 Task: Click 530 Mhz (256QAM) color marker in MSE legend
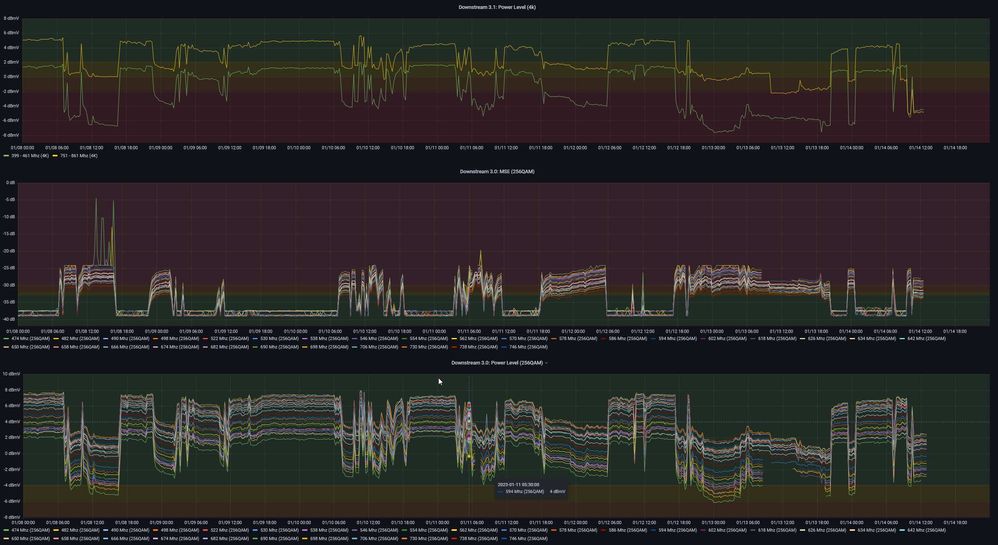point(255,339)
